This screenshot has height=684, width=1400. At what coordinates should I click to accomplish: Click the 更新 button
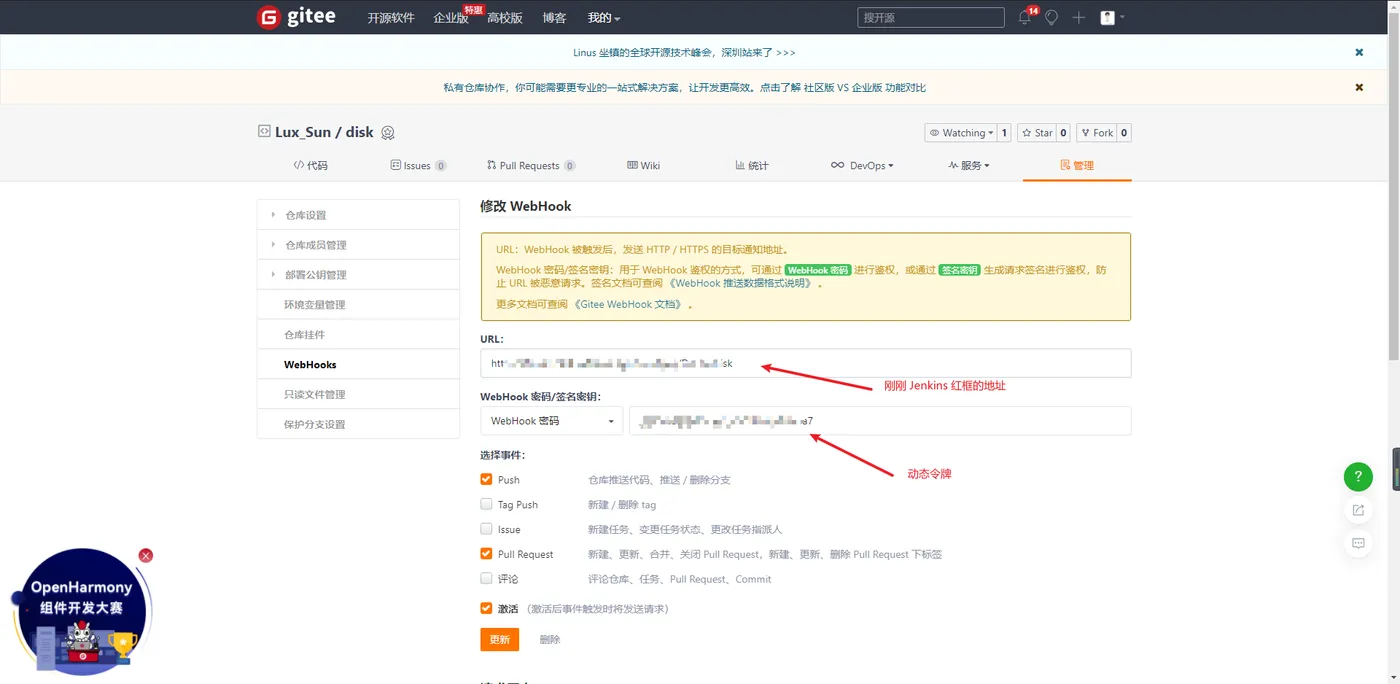coord(499,639)
